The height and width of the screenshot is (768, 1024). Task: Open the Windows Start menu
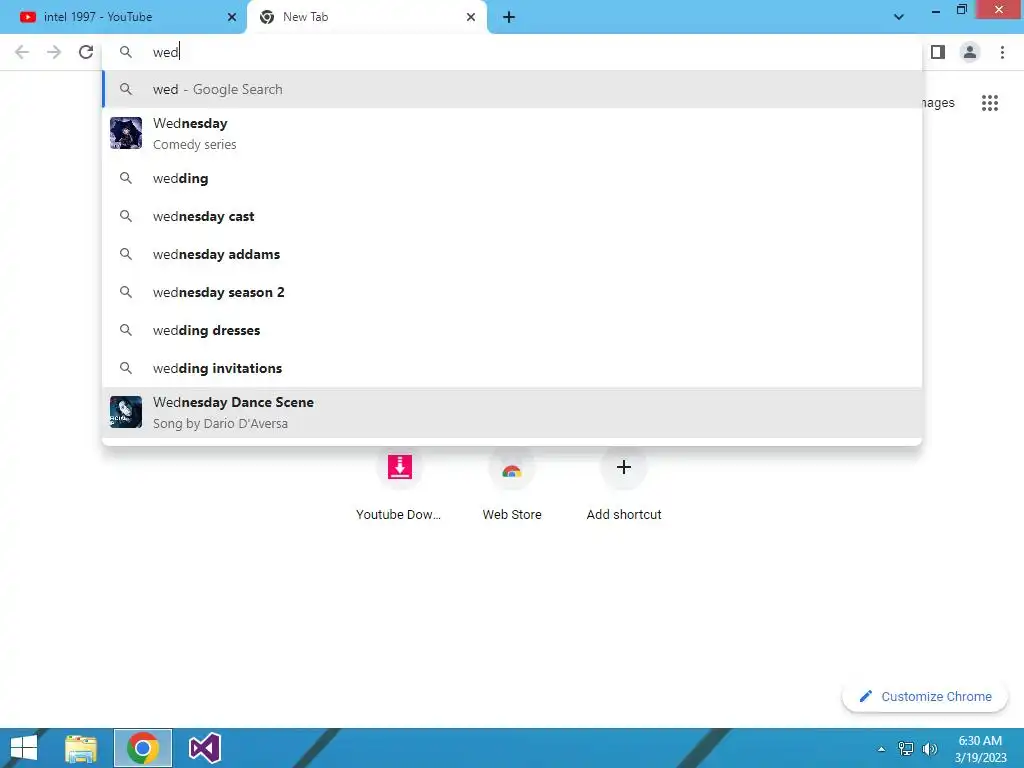click(24, 748)
